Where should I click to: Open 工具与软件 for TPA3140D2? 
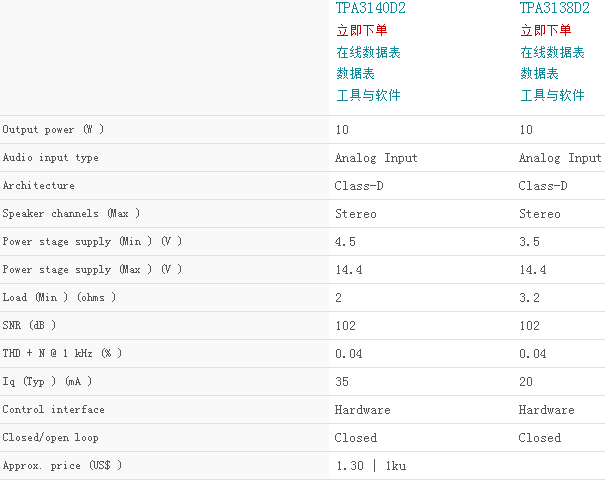[x=368, y=95]
